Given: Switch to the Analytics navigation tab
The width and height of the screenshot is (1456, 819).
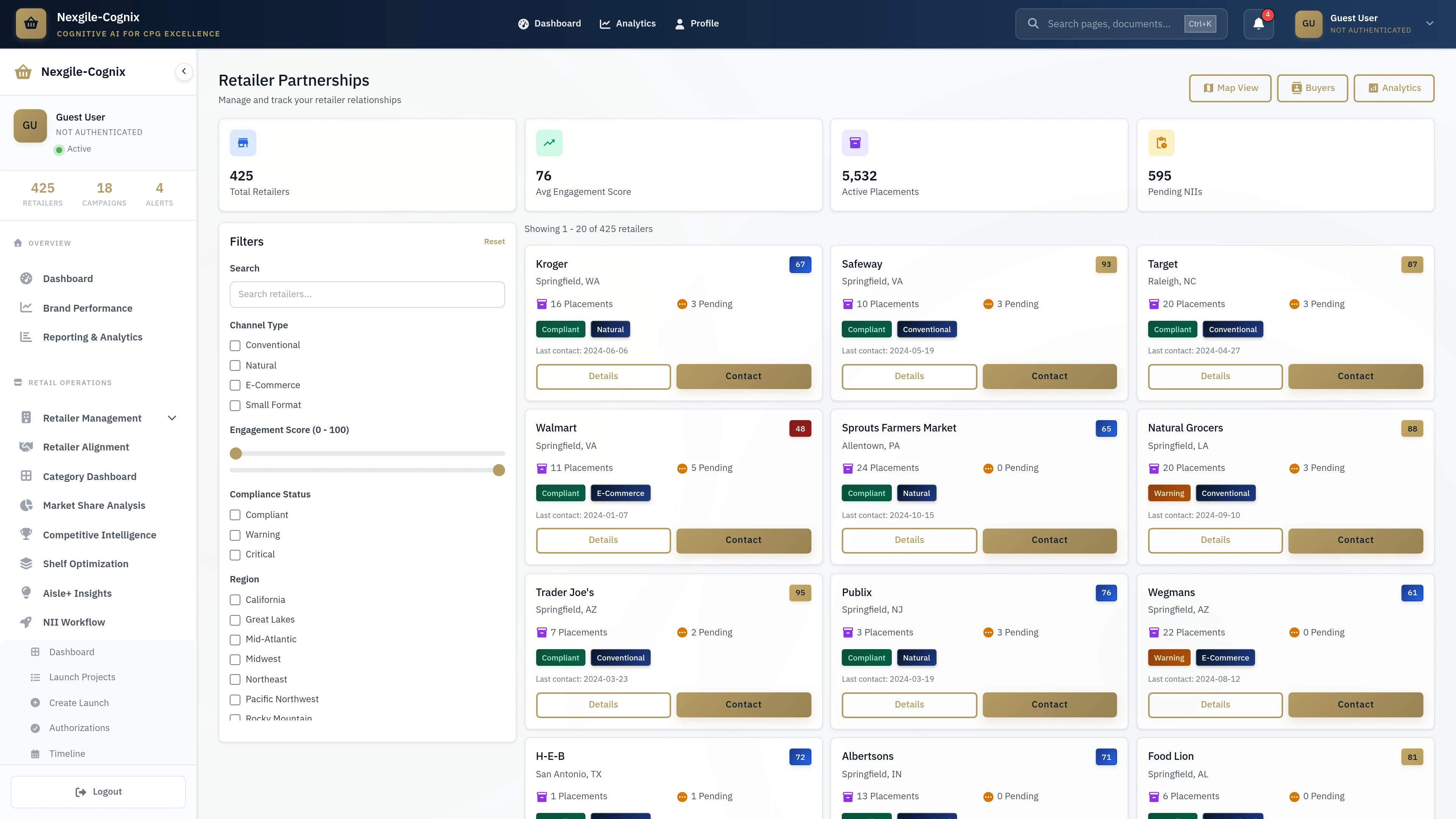Looking at the screenshot, I should click(628, 23).
